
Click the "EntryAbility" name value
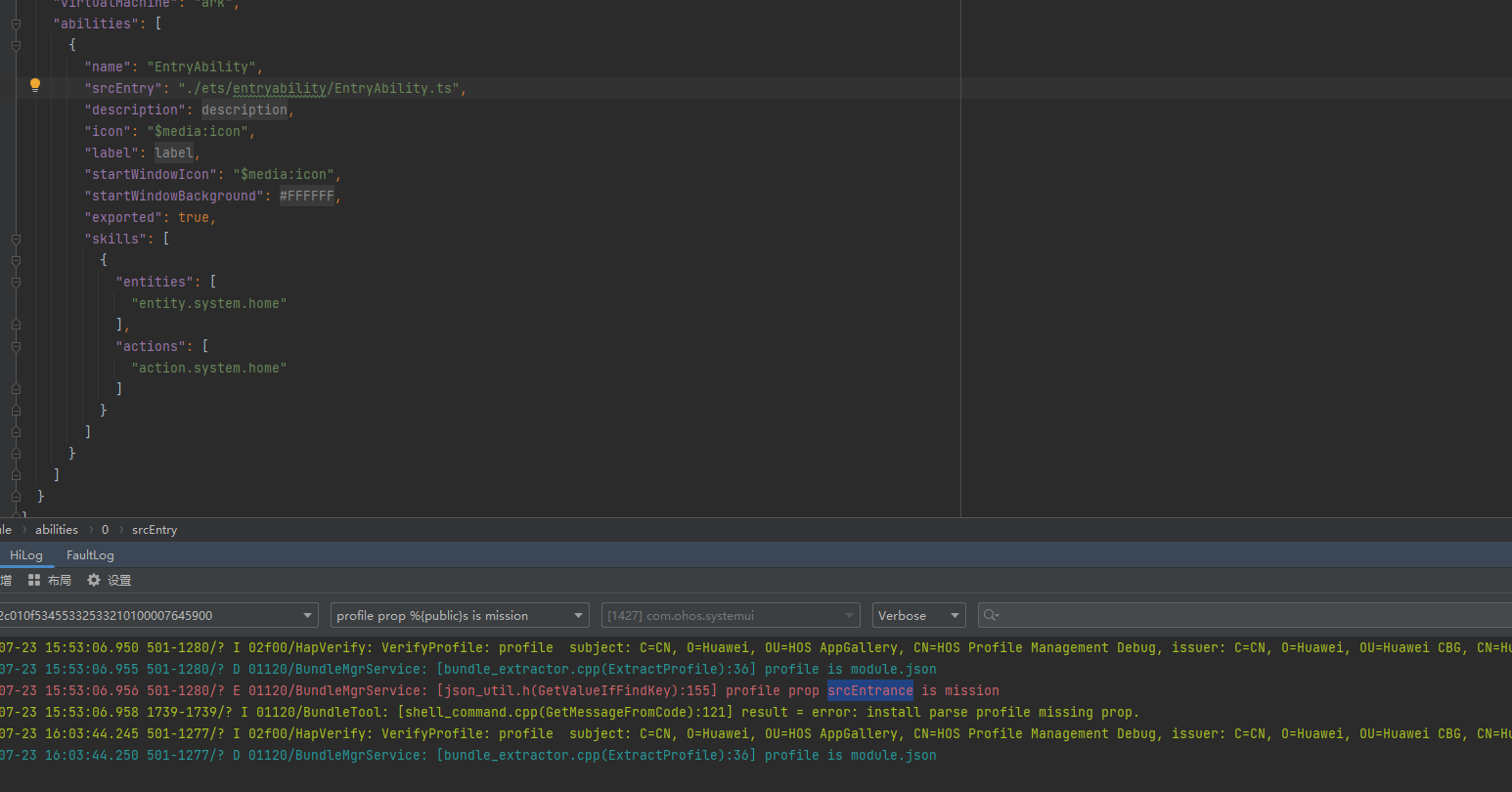[x=201, y=66]
